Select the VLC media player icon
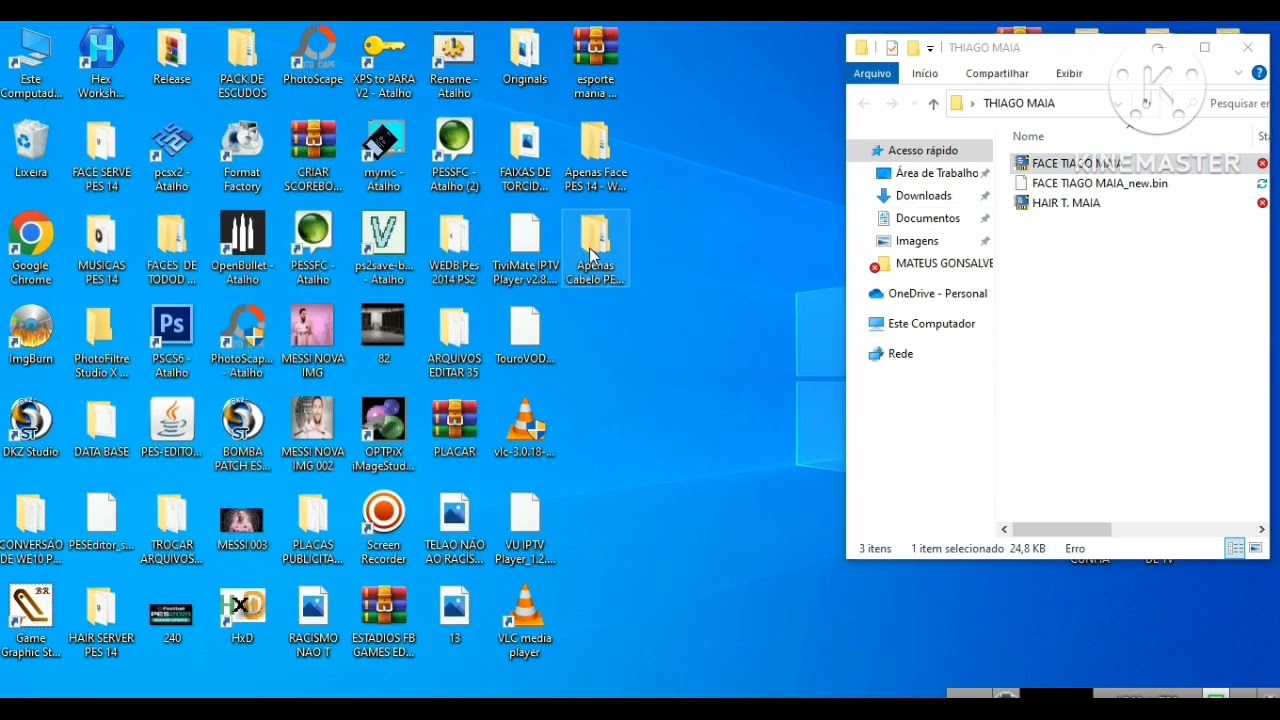Screen dimensions: 1280x720 point(525,621)
